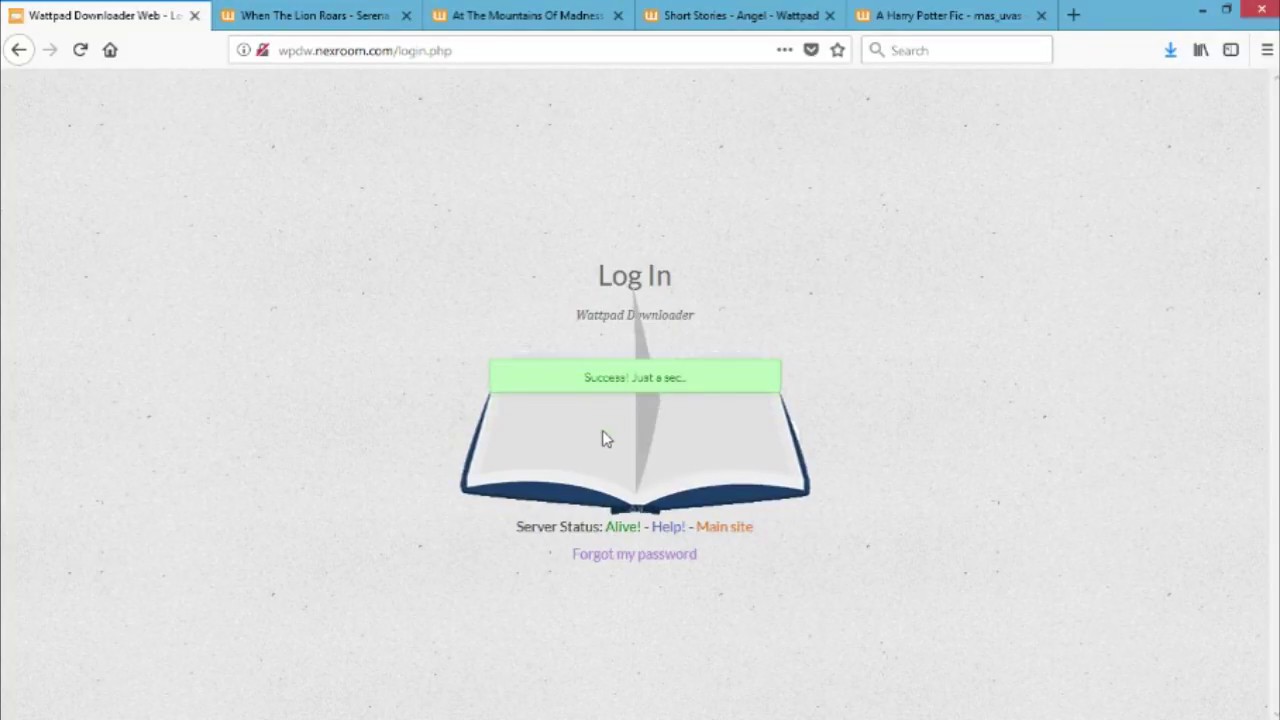Viewport: 1280px width, 720px height.
Task: Click the Search box in the toolbar
Action: coord(956,50)
